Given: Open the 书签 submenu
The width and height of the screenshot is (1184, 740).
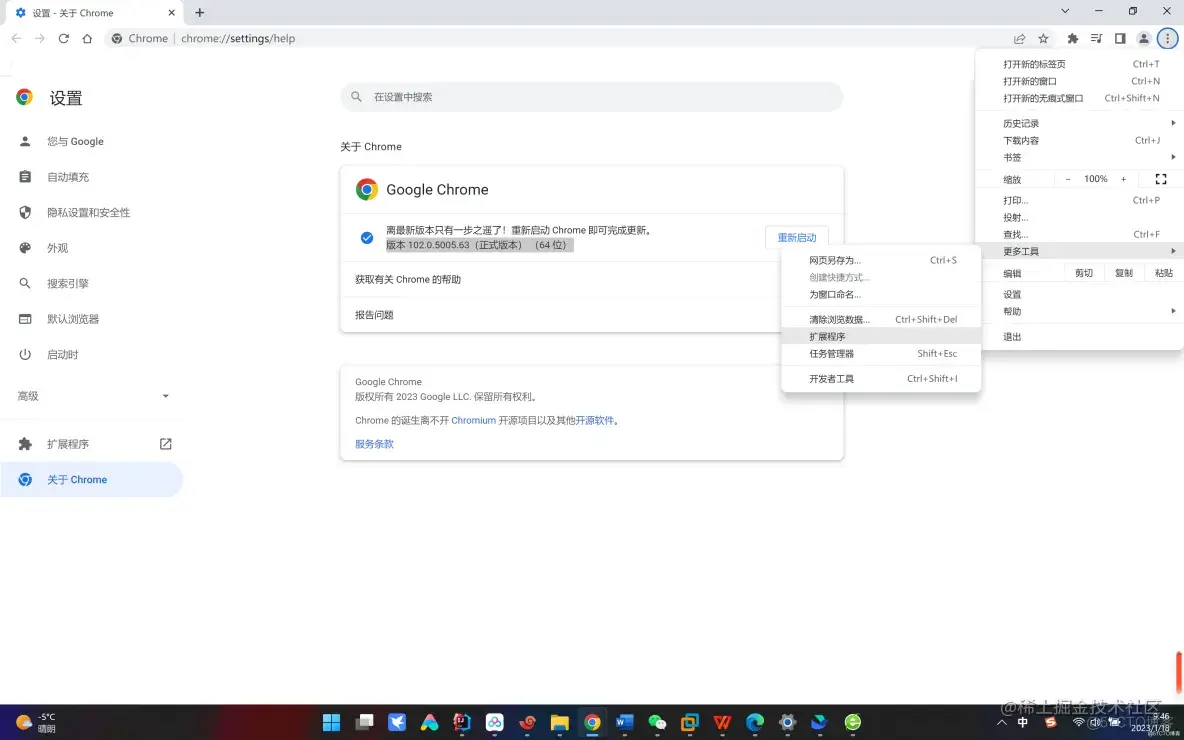Looking at the screenshot, I should [x=1012, y=157].
